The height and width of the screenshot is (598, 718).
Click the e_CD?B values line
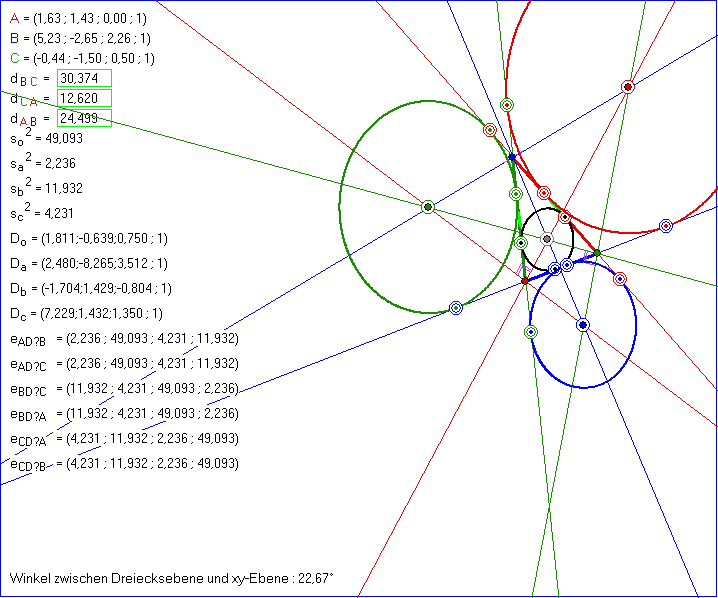pyautogui.click(x=125, y=464)
